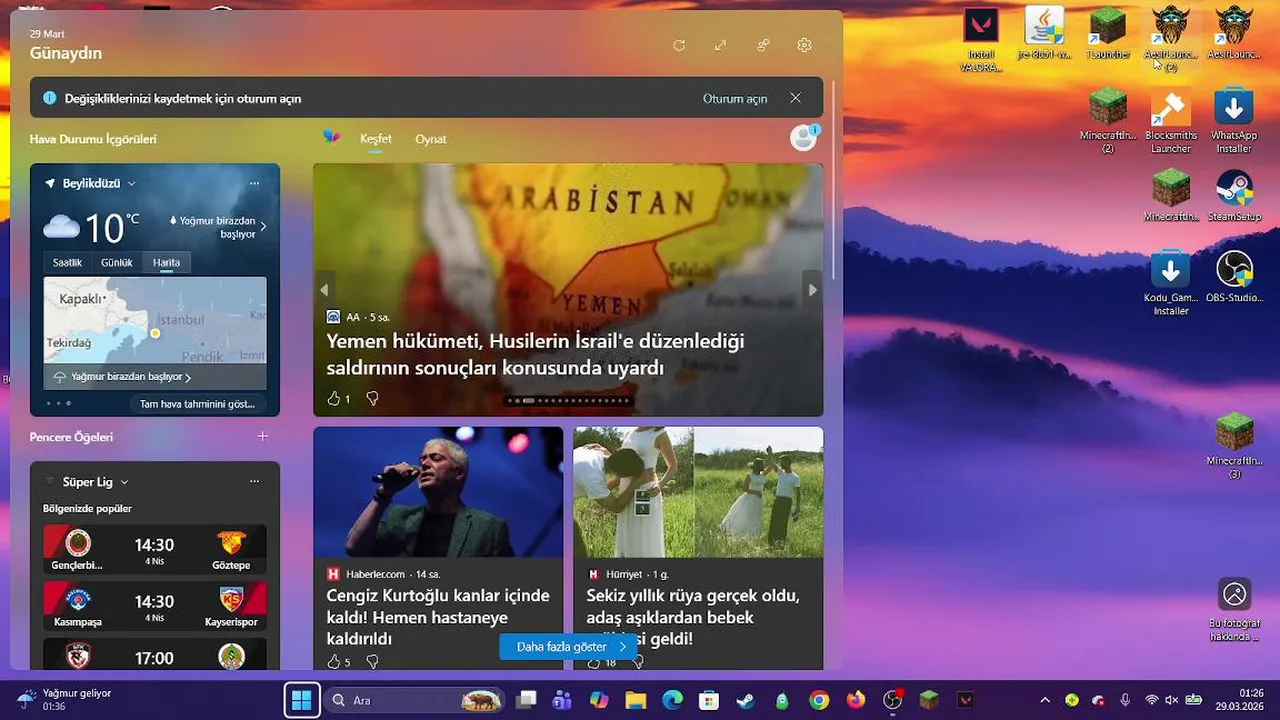Open weather widget more options

tap(254, 183)
